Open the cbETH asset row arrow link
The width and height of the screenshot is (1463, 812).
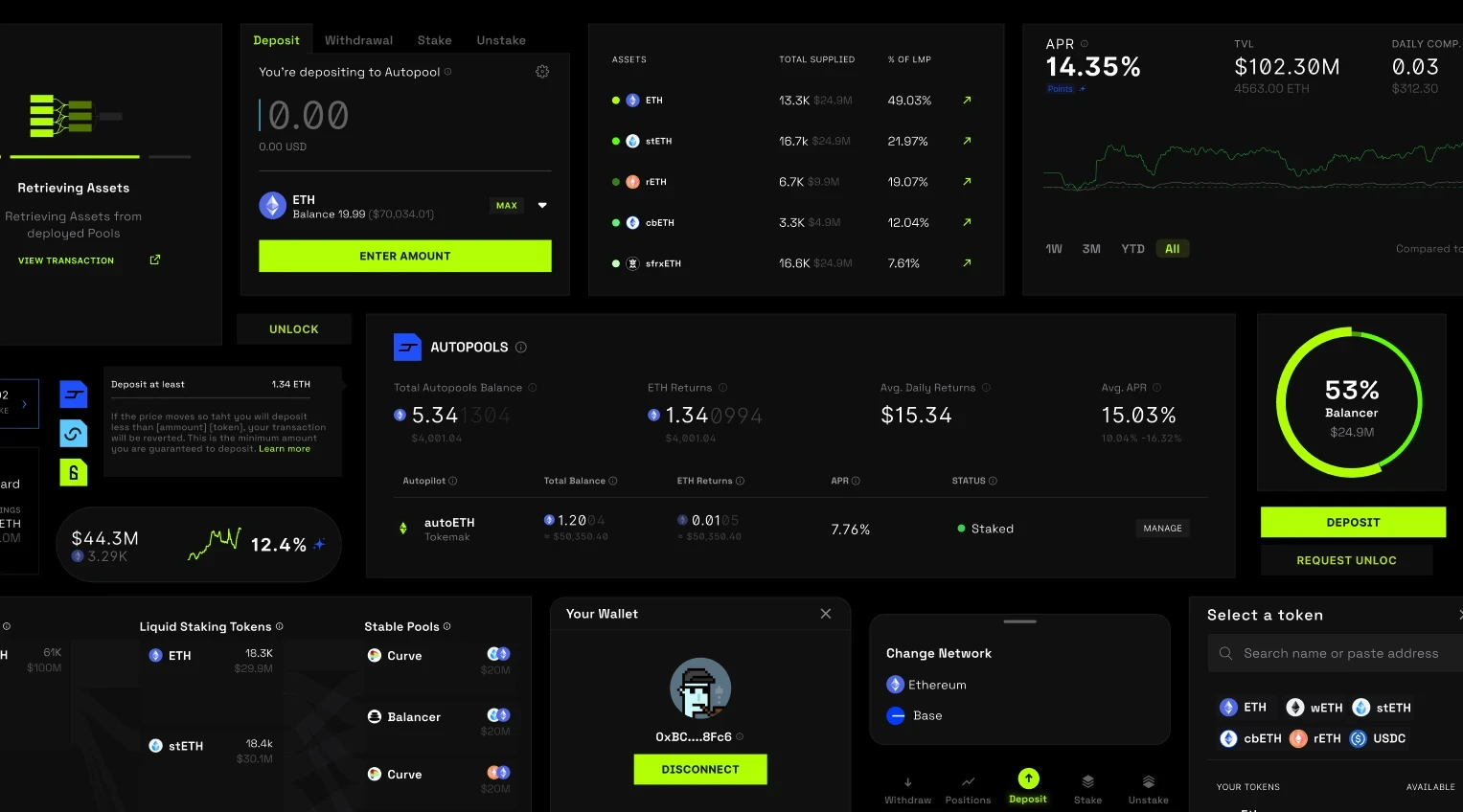click(x=967, y=222)
